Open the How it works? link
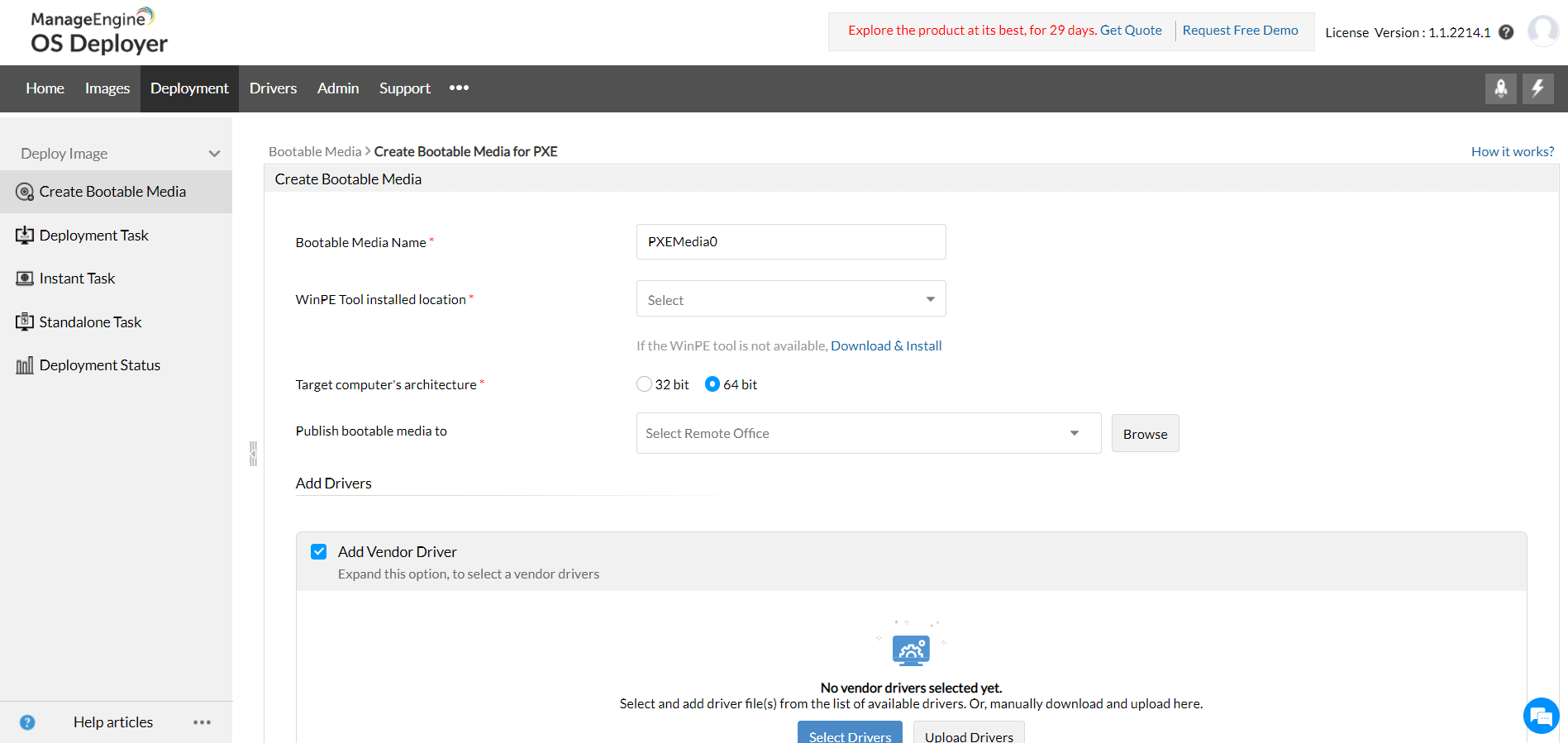This screenshot has height=743, width=1568. point(1513,152)
